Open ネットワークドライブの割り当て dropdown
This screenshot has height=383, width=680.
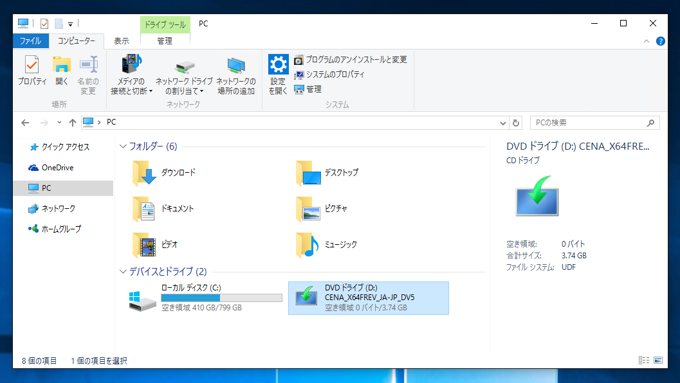184,75
